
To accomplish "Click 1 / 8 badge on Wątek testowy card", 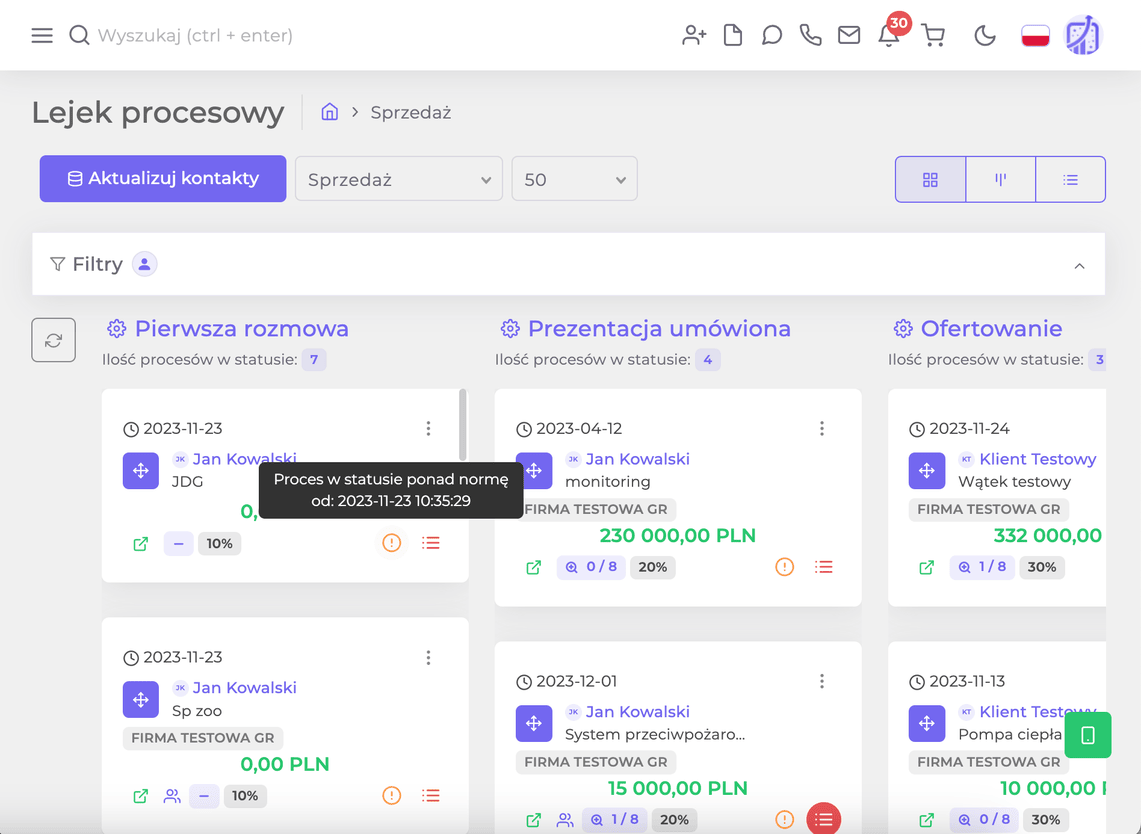I will pos(982,567).
